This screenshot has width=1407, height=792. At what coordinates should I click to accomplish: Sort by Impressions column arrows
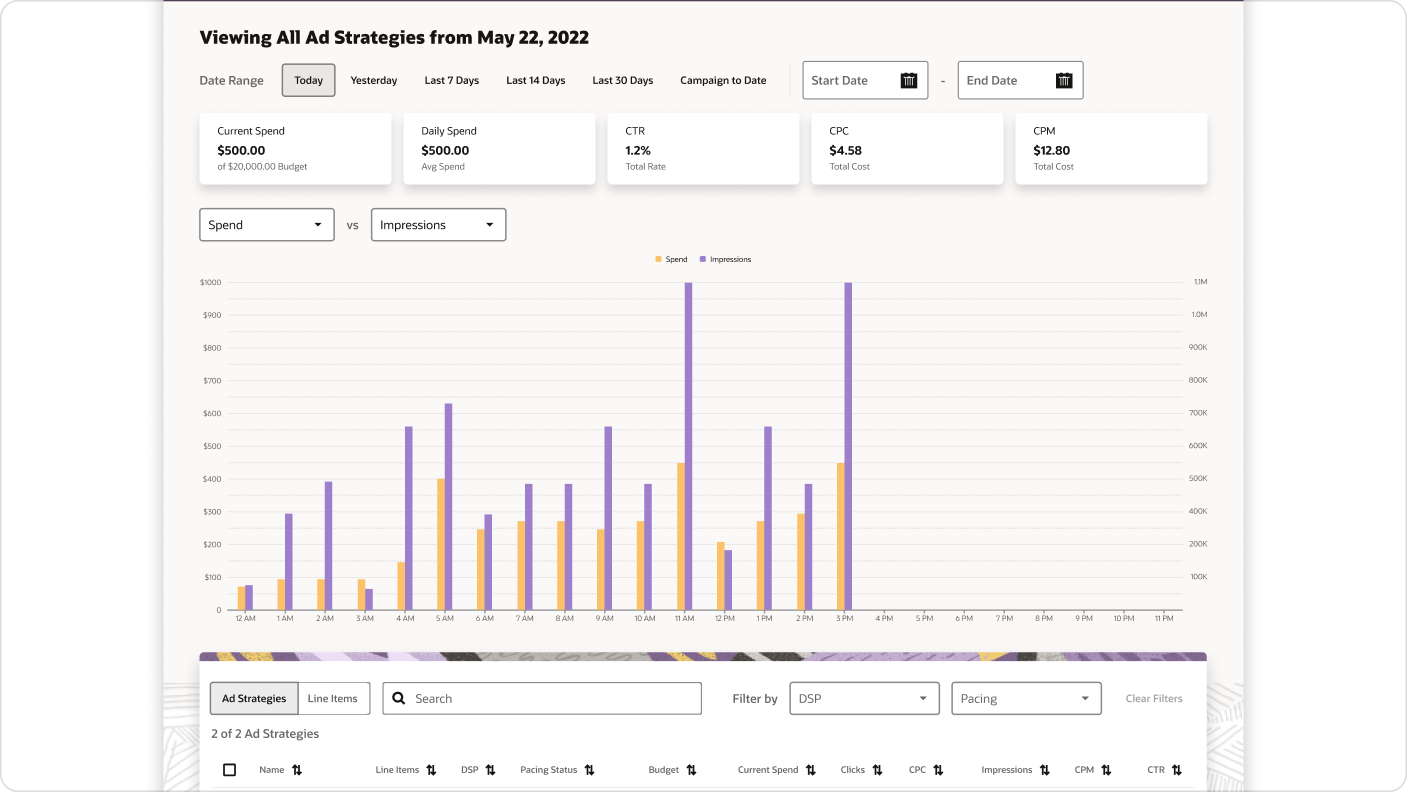pos(1044,770)
